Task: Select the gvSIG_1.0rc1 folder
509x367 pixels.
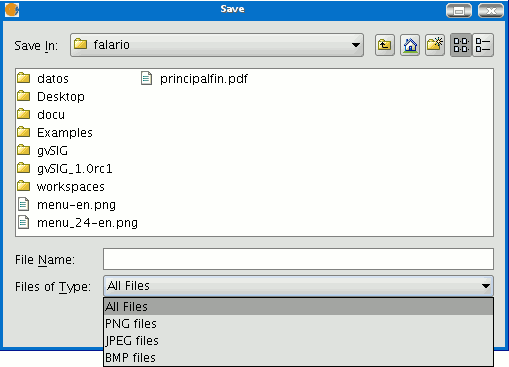Action: tap(65, 169)
